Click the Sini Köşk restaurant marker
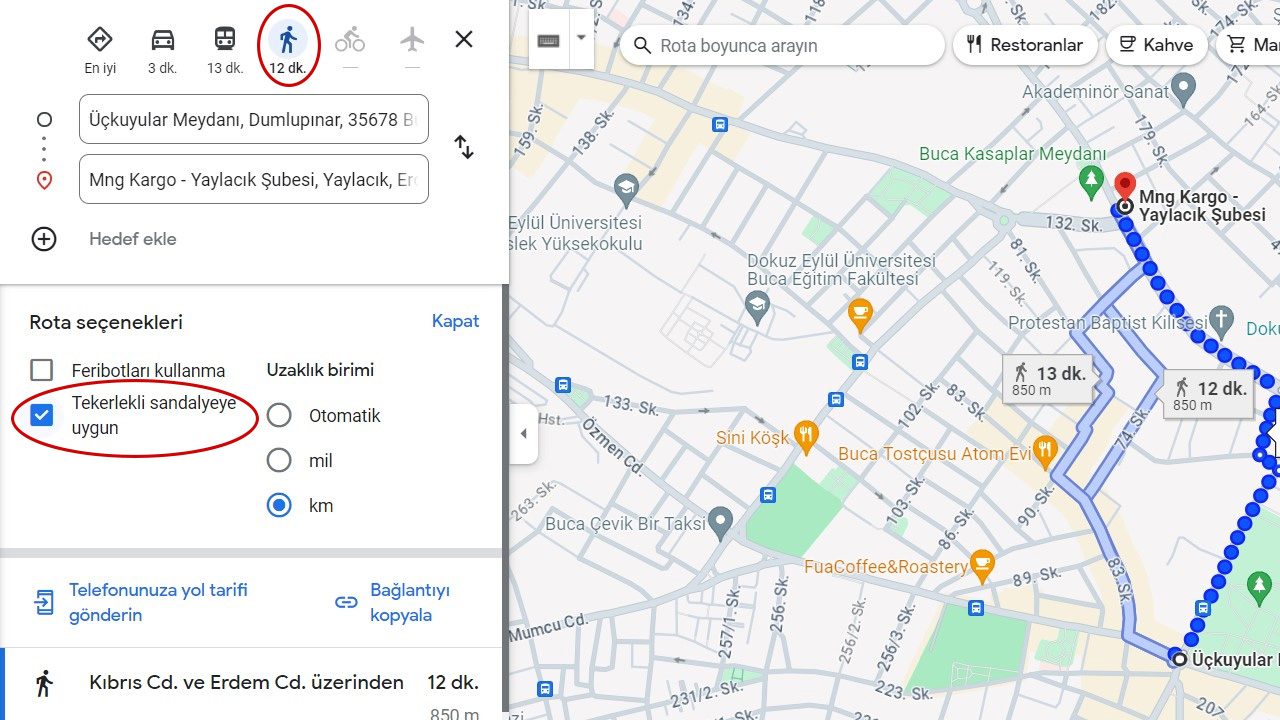Viewport: 1280px width, 720px height. pyautogui.click(x=806, y=436)
